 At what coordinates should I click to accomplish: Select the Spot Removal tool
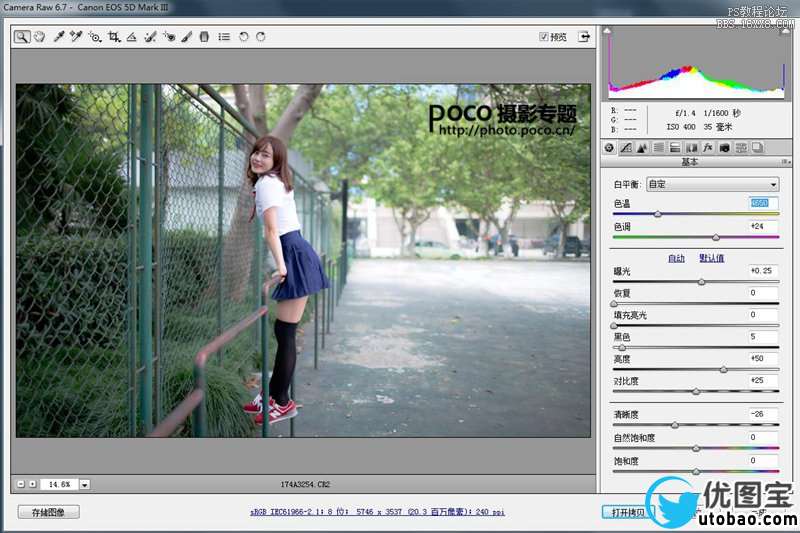(150, 37)
